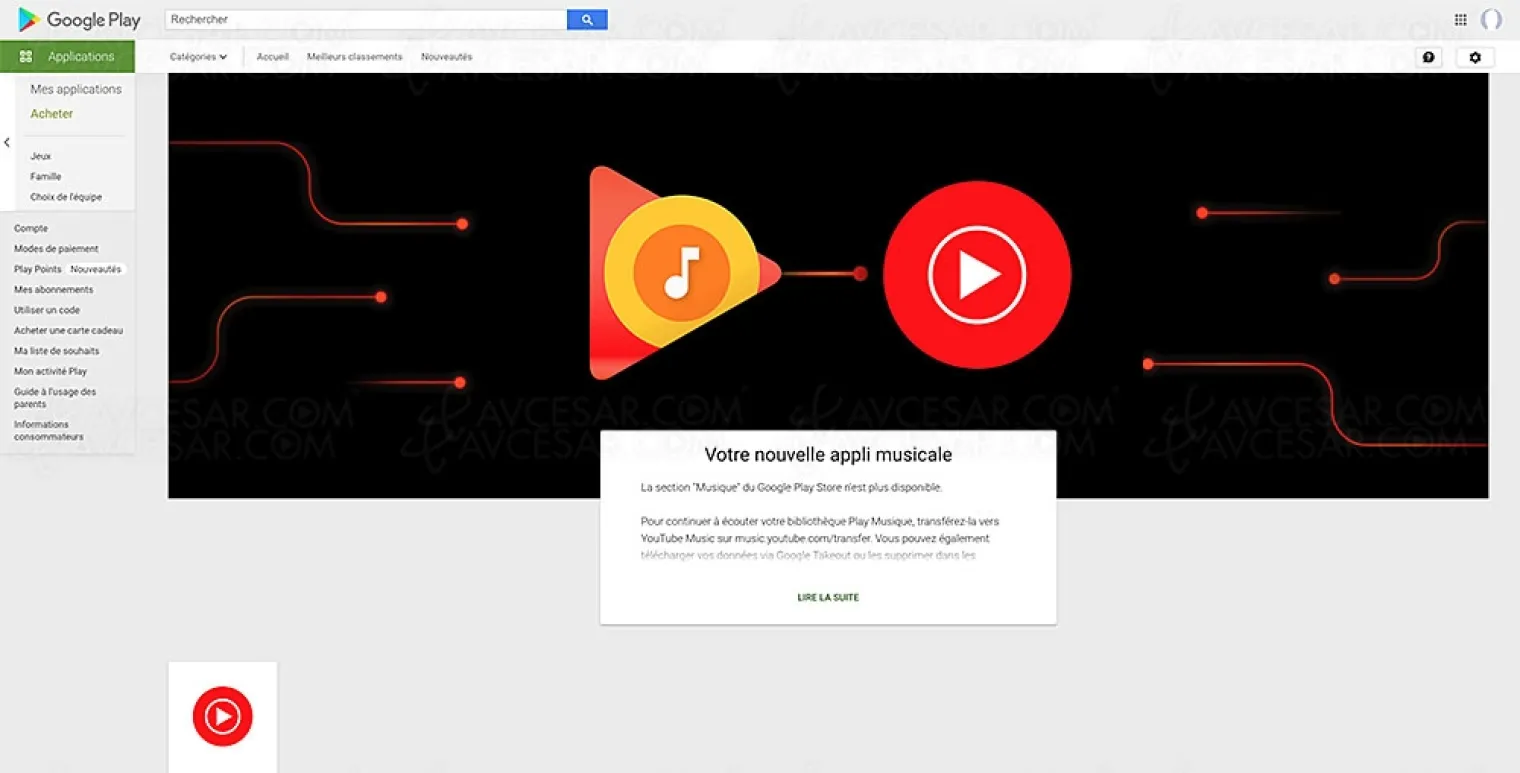Open the Compte page
The image size is (1520, 773).
pos(31,228)
